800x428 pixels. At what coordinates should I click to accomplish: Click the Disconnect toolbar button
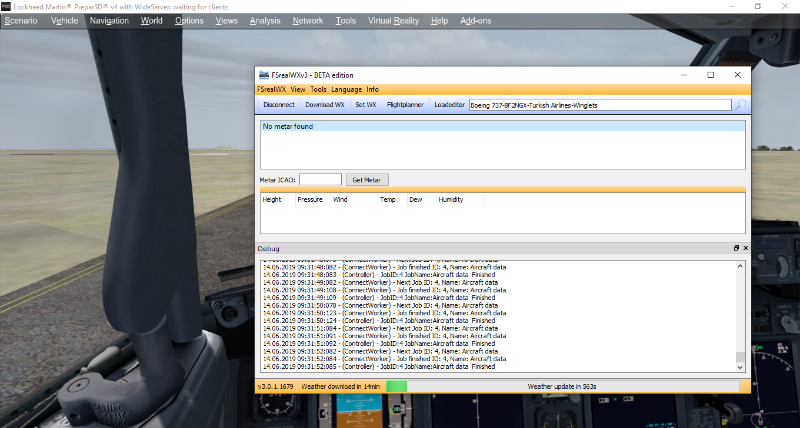(279, 105)
